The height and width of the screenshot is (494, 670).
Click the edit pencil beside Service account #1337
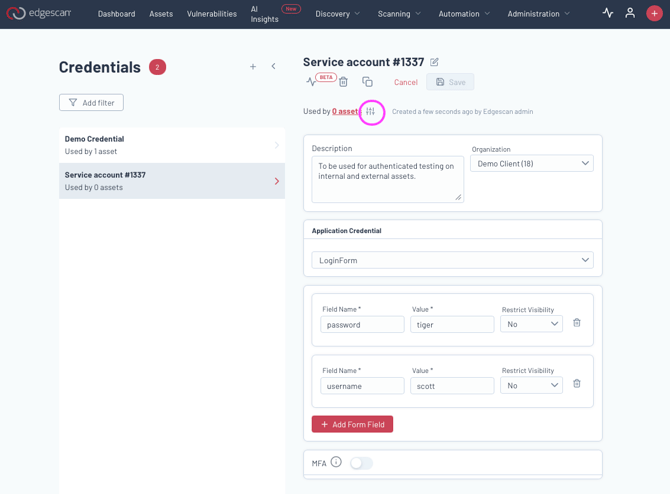(x=434, y=62)
